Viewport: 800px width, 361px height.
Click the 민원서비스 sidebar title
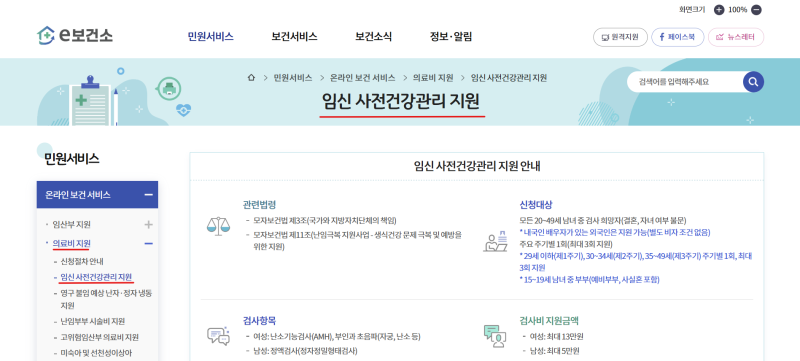pyautogui.click(x=72, y=159)
